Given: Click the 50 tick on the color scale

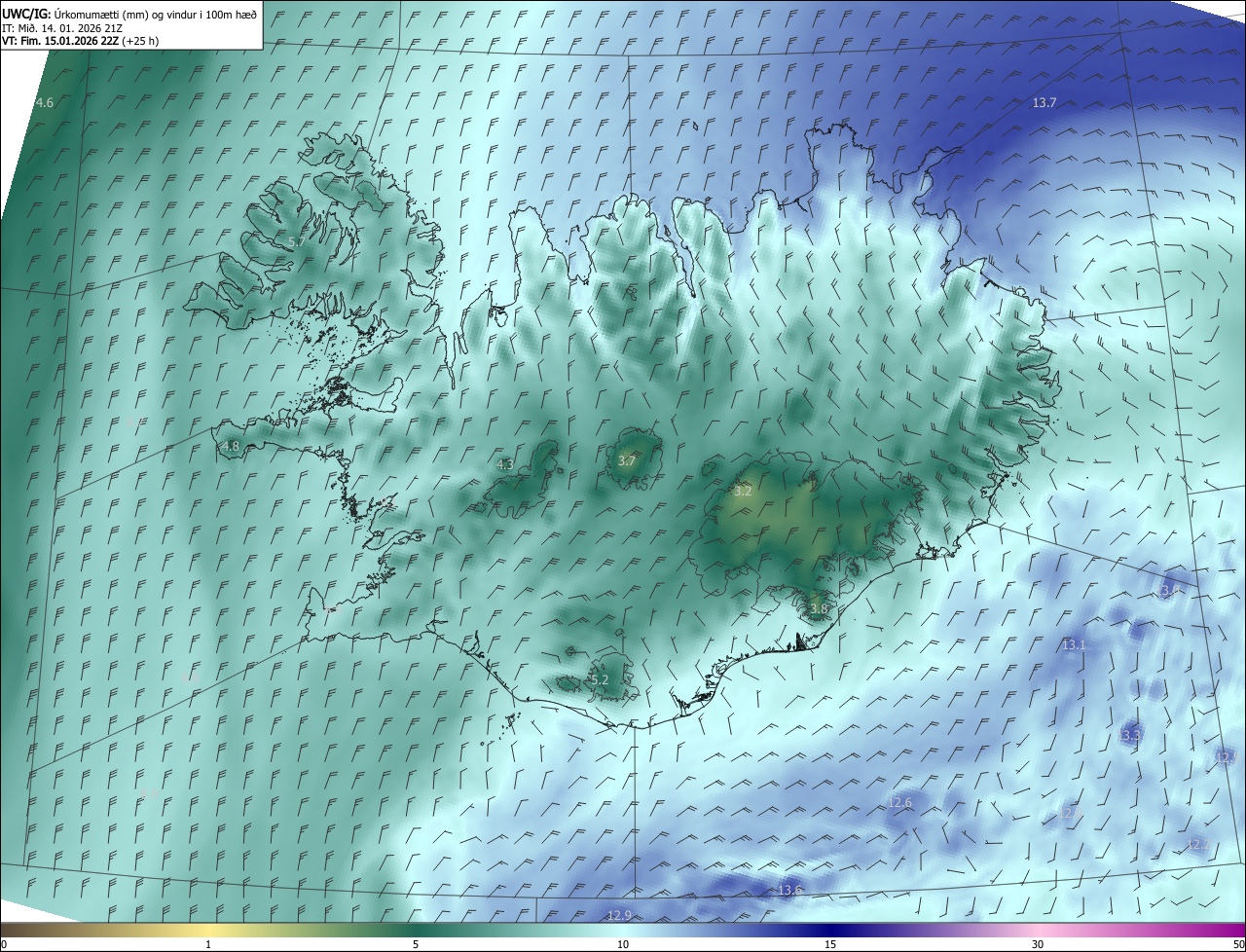Looking at the screenshot, I should click(x=1238, y=944).
